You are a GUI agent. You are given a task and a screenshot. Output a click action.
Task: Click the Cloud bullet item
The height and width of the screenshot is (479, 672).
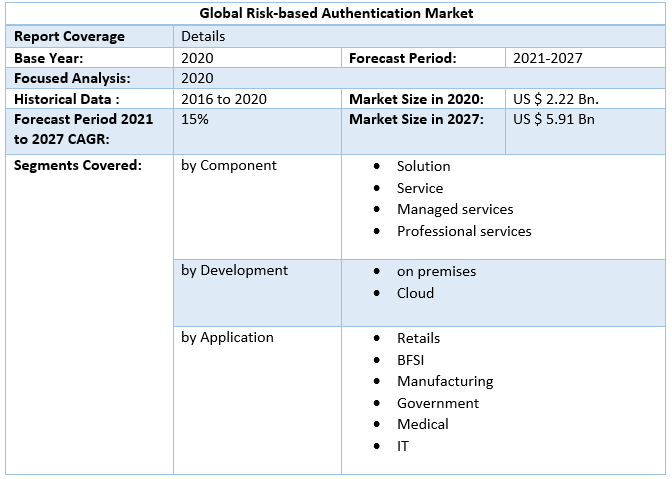pos(415,293)
